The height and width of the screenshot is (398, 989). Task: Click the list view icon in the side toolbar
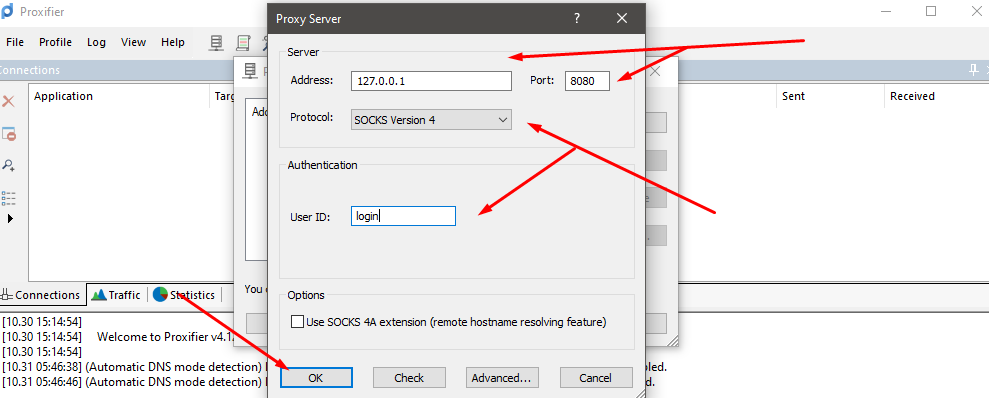pyautogui.click(x=8, y=198)
